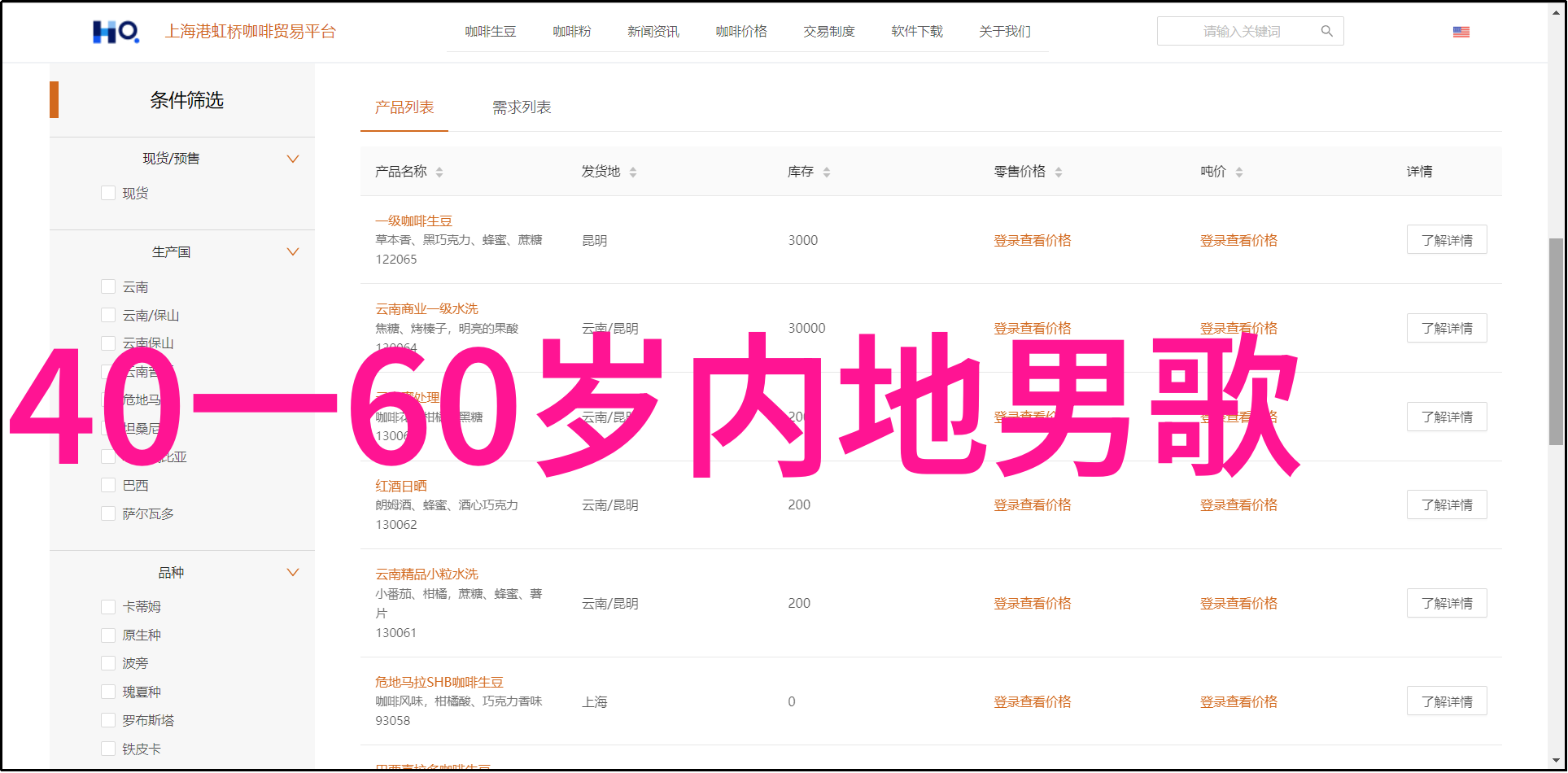Viewport: 1568px width, 773px height.
Task: Click retail 登录查看价格 for 危地马拉SHB咖啡生豆
Action: point(1033,701)
